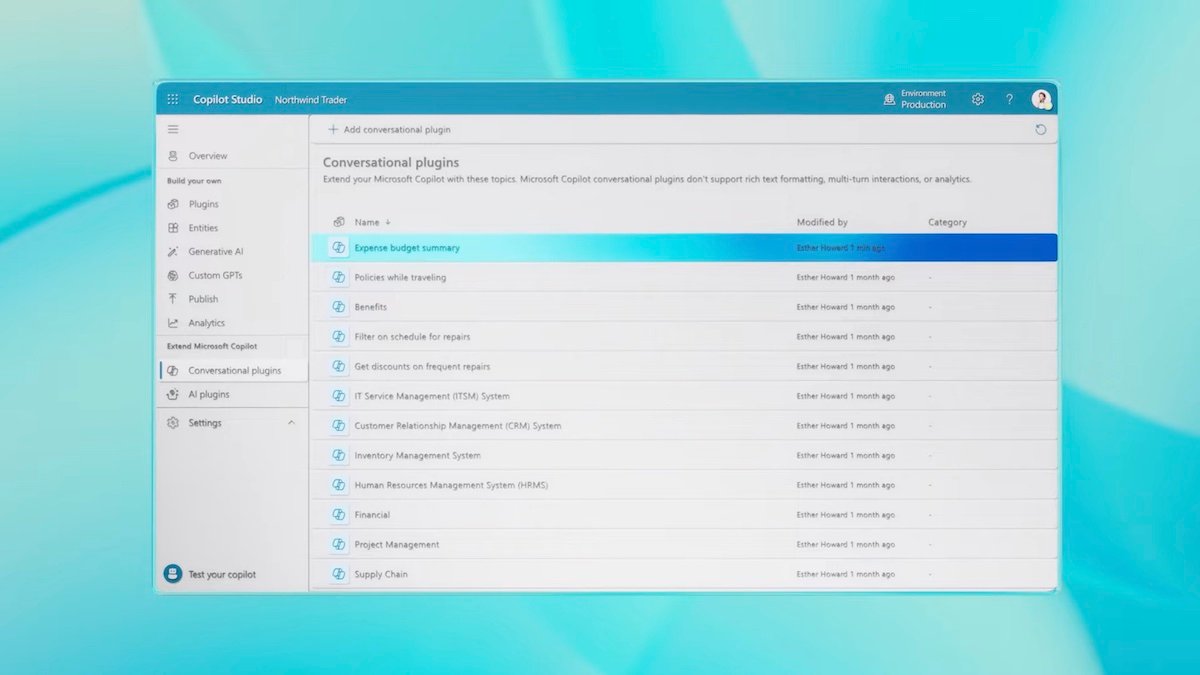1200x675 pixels.
Task: Collapse the navigation pane with the hamburger icon
Action: (x=172, y=129)
